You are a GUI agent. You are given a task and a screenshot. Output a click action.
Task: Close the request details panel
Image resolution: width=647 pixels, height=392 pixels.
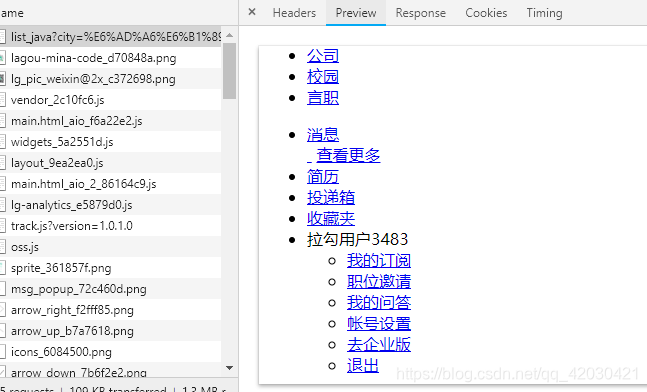(252, 12)
